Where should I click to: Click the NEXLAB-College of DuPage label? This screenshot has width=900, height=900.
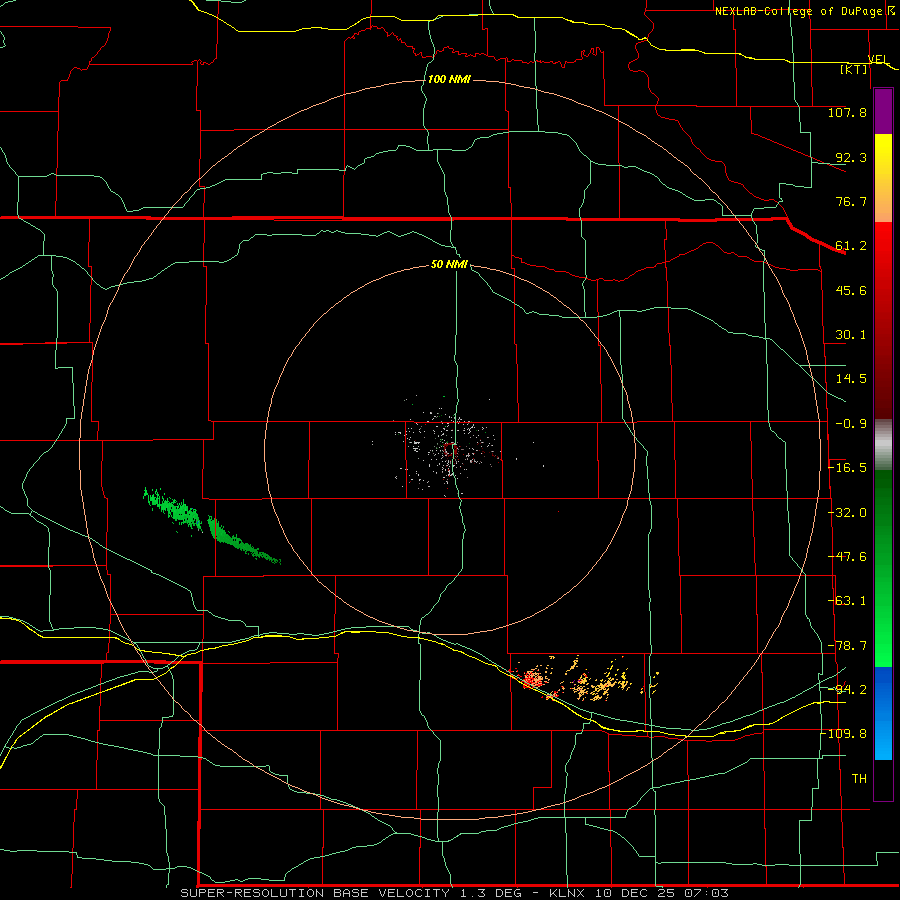(x=799, y=11)
